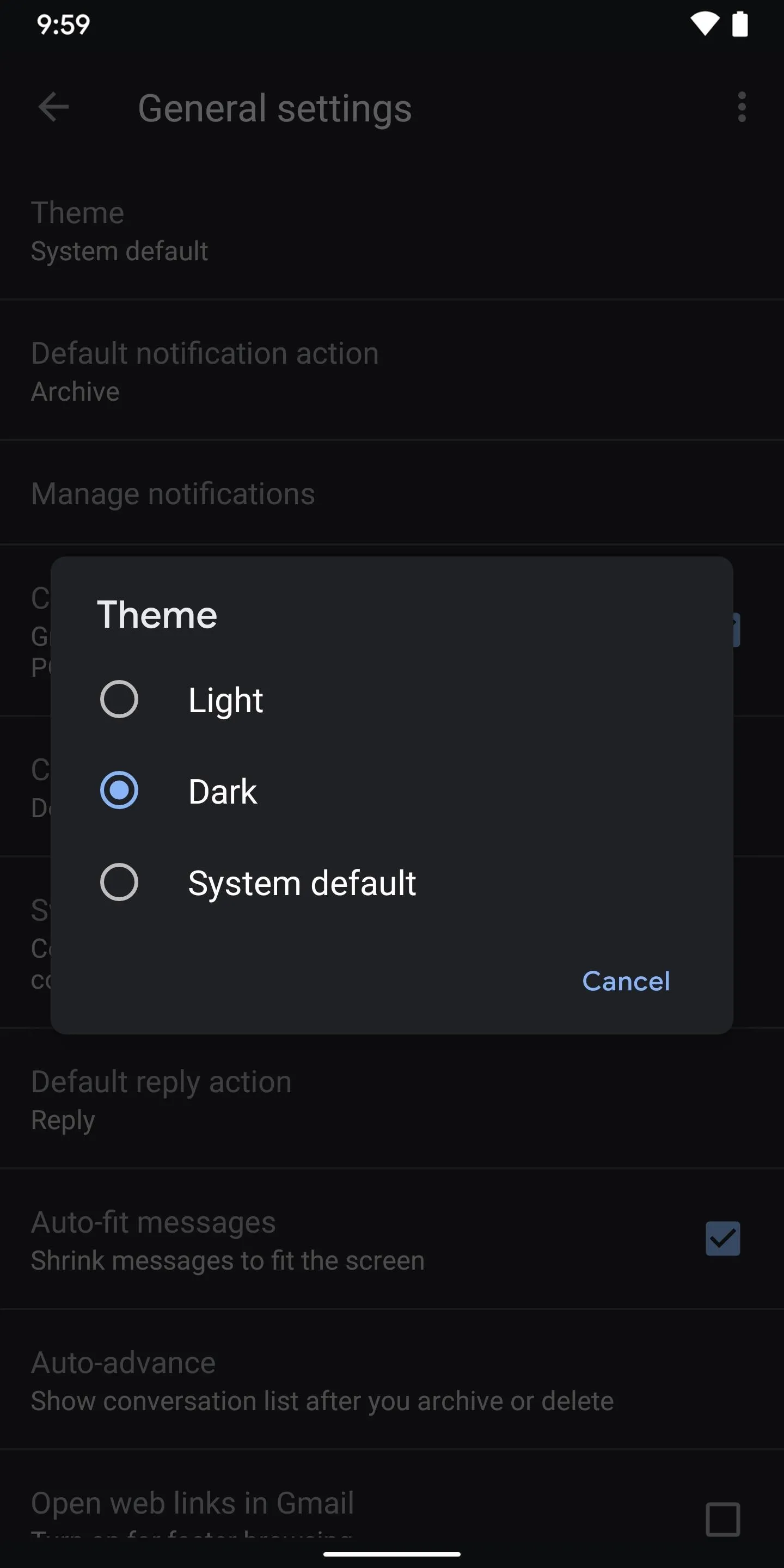Screen dimensions: 784x1568
Task: Tap the battery status icon
Action: 739,24
